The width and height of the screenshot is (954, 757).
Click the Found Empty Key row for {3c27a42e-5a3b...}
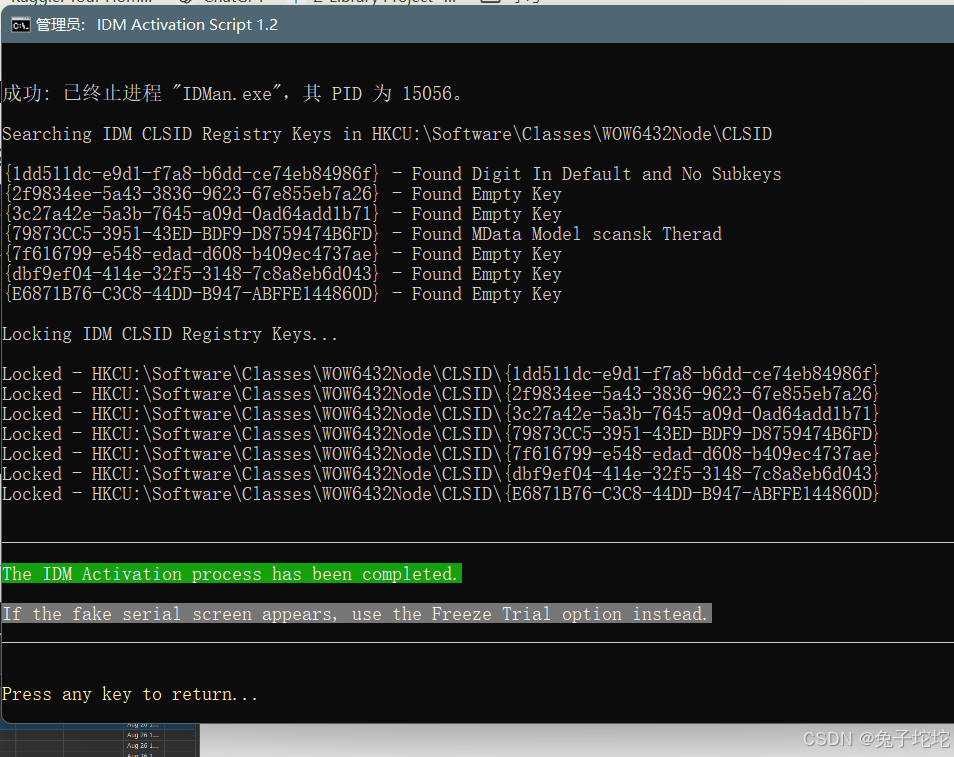pos(282,214)
